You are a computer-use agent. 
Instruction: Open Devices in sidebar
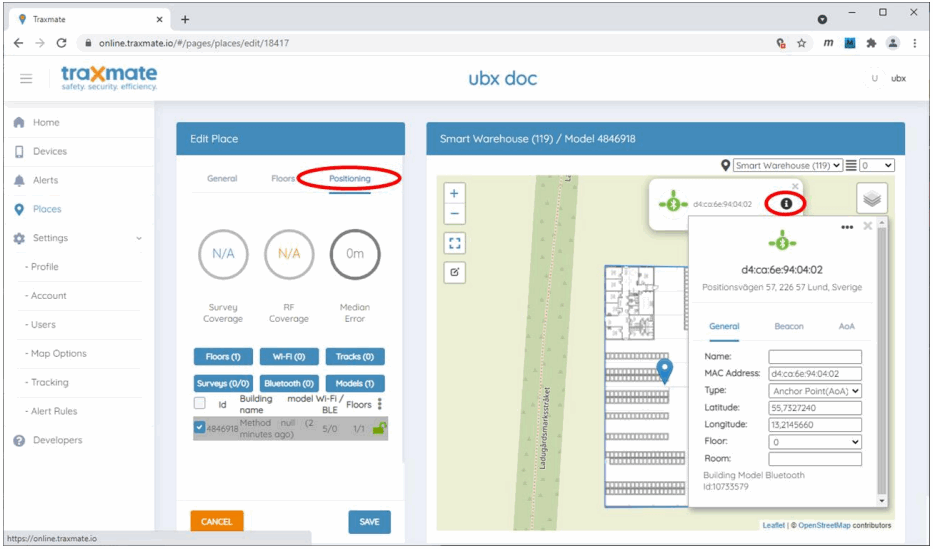(49, 151)
